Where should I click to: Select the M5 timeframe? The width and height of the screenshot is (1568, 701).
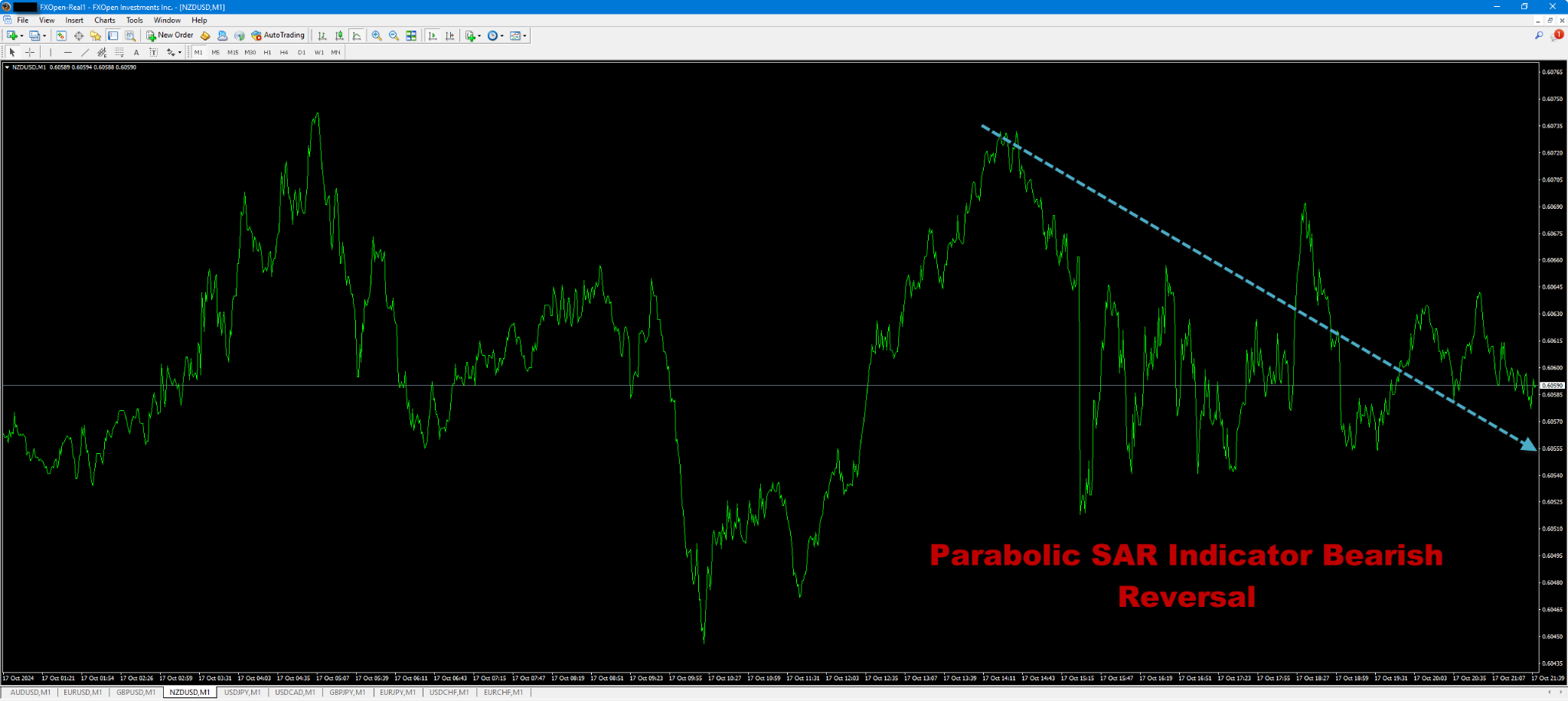[x=215, y=52]
